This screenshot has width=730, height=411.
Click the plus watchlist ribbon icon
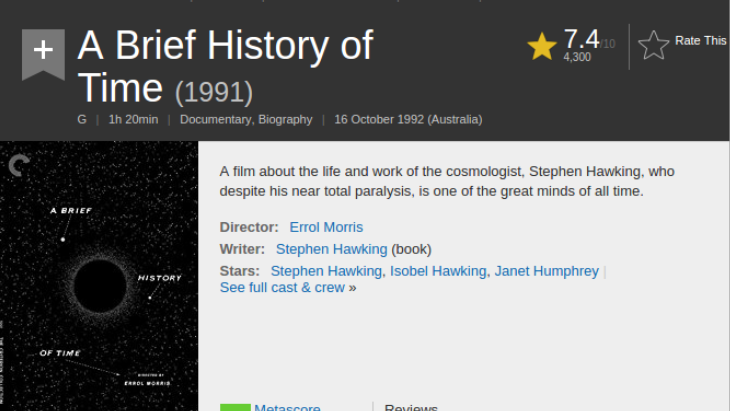43,52
